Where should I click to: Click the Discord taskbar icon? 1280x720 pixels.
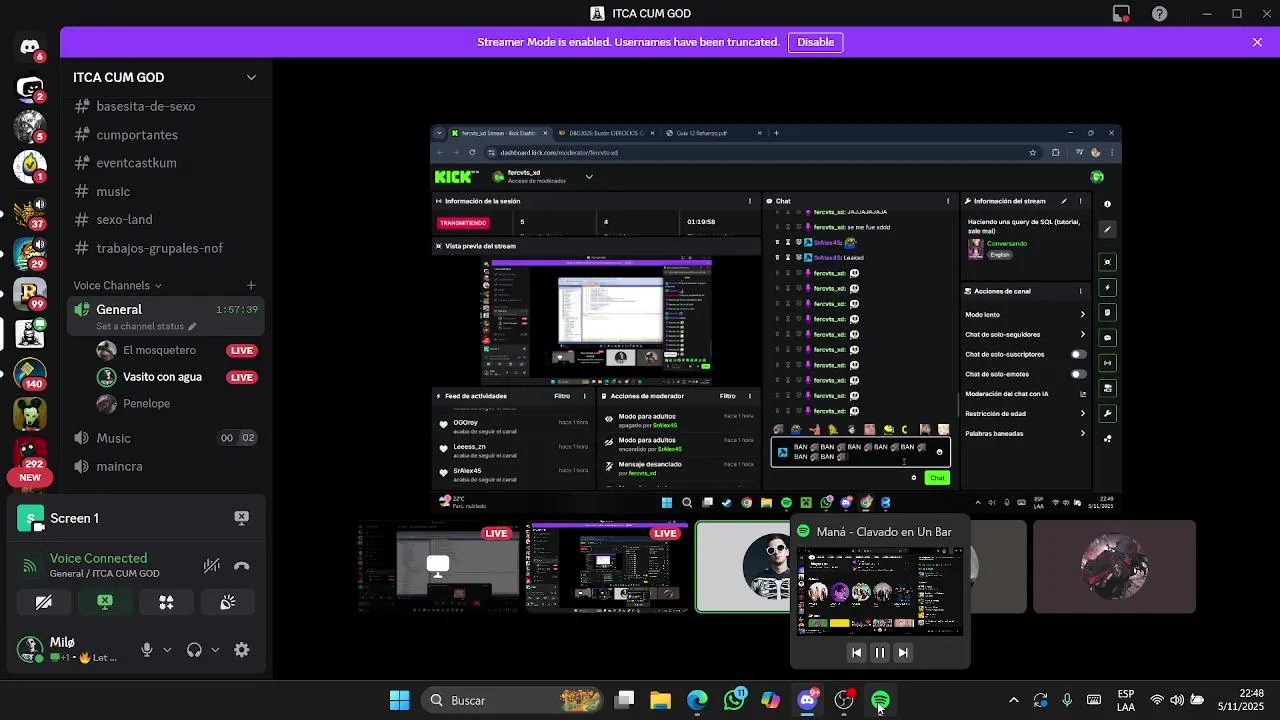(x=807, y=700)
